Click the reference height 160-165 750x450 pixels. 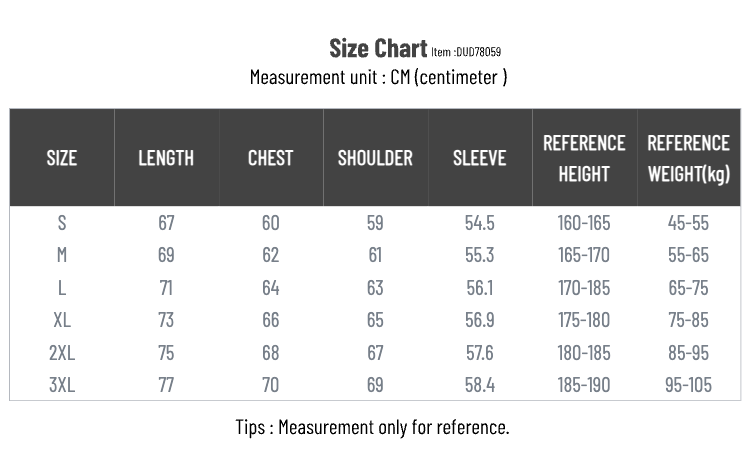click(584, 223)
